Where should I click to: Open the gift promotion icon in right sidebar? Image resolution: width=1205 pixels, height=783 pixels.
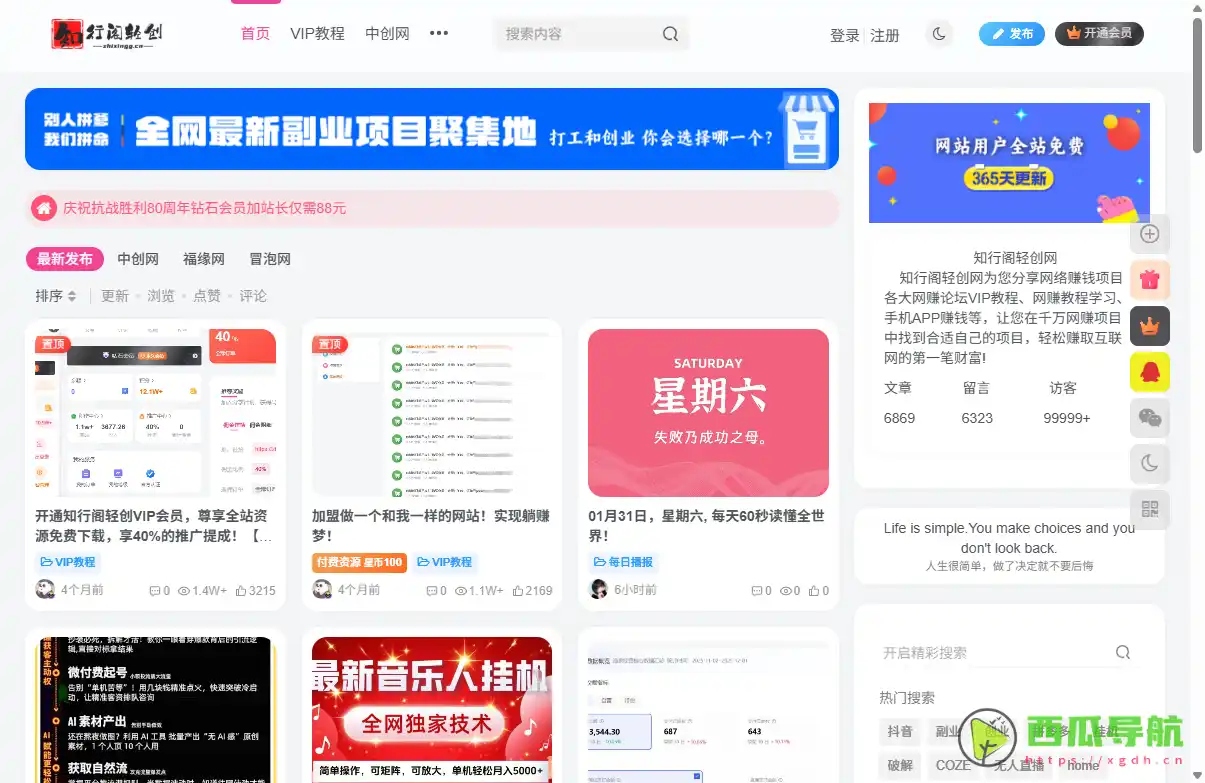pos(1149,280)
